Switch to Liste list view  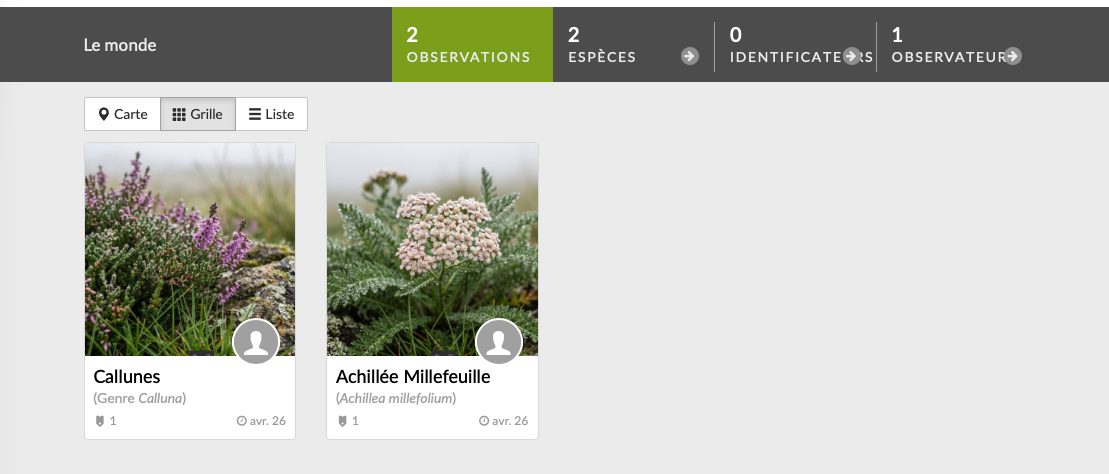pyautogui.click(x=272, y=114)
